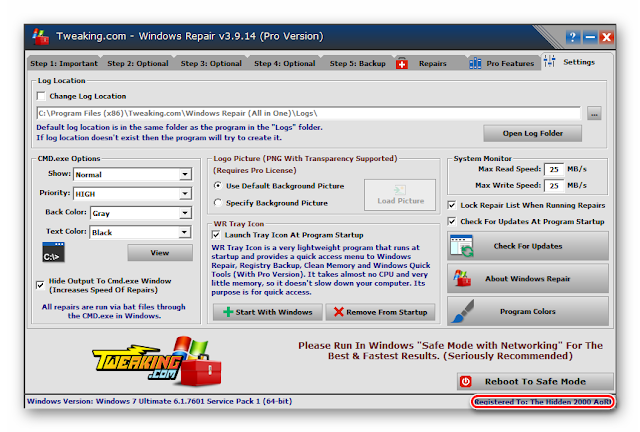Click the Settings sliders icon
Screen dimensions: 640x432
coord(549,61)
